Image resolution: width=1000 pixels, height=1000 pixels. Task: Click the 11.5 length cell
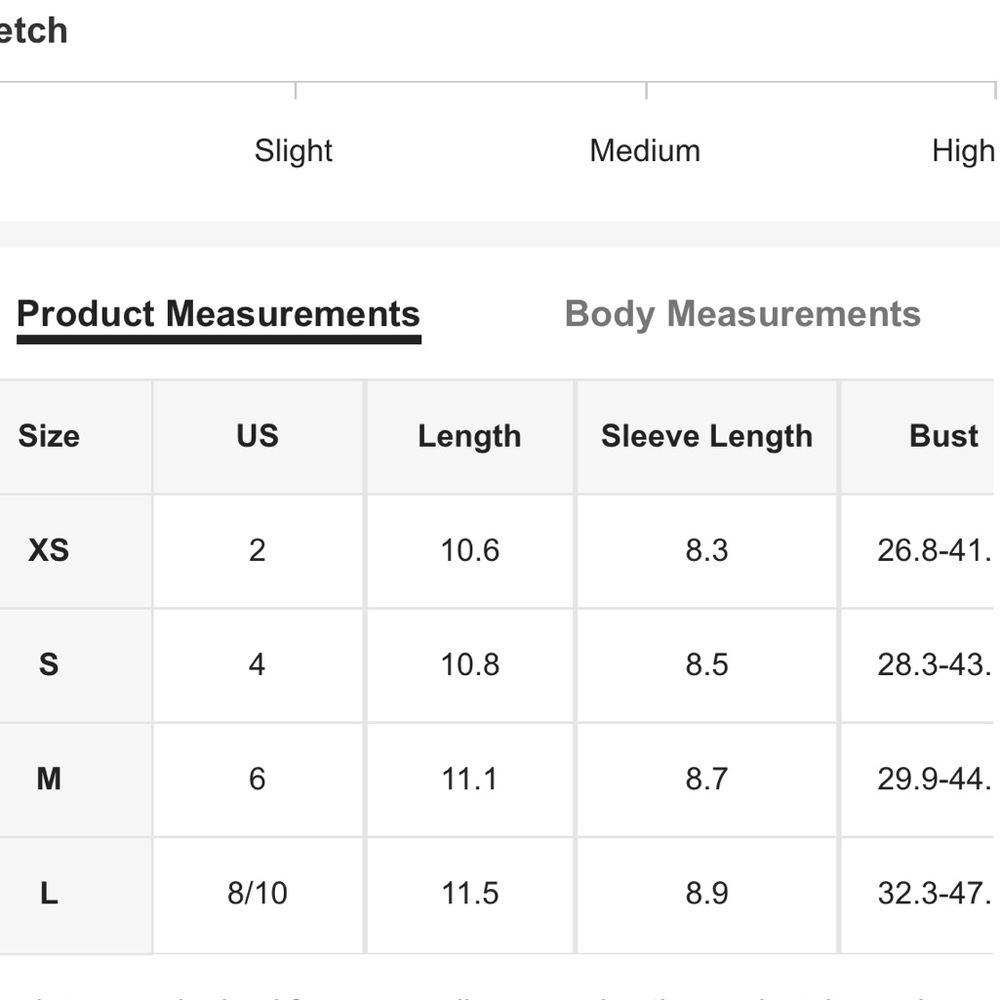(469, 893)
